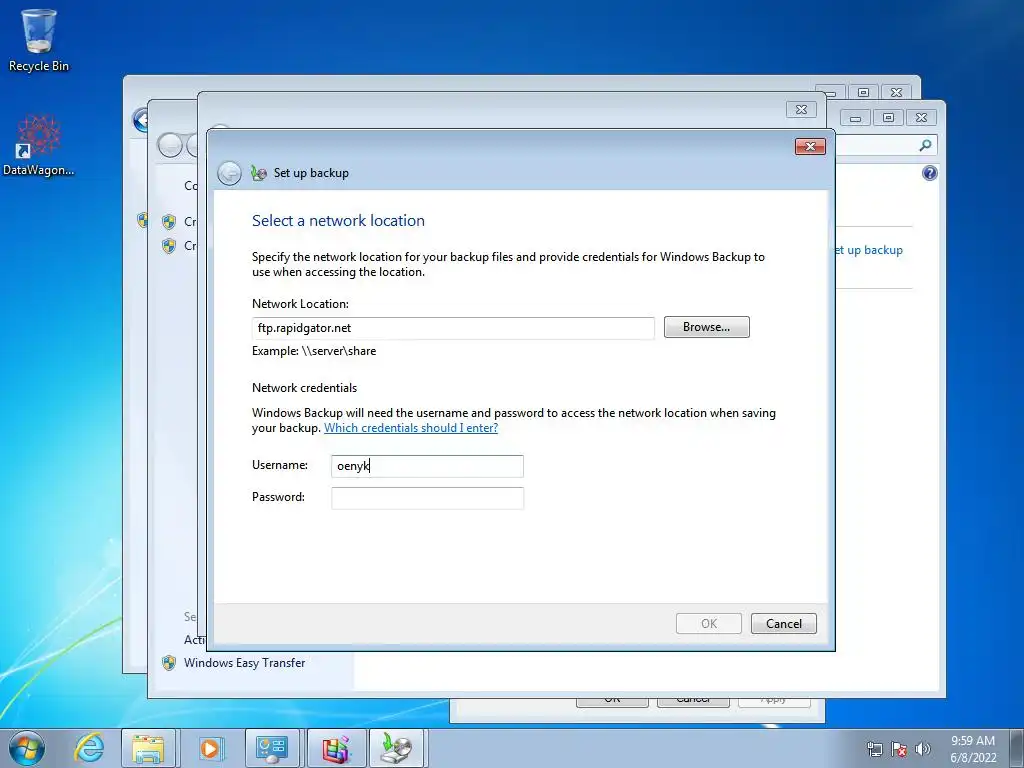Click the greyed OK button in backup dialog

pos(709,624)
